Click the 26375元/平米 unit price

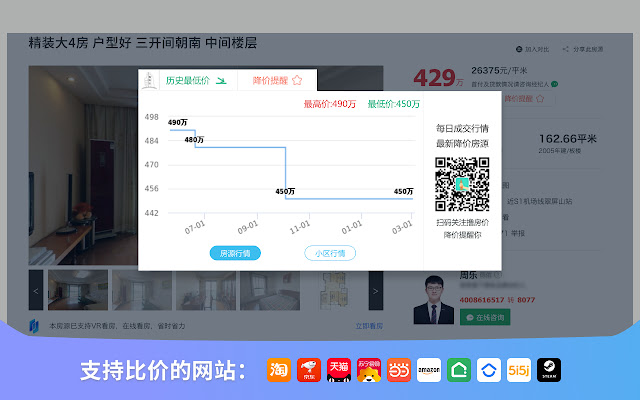pyautogui.click(x=499, y=70)
